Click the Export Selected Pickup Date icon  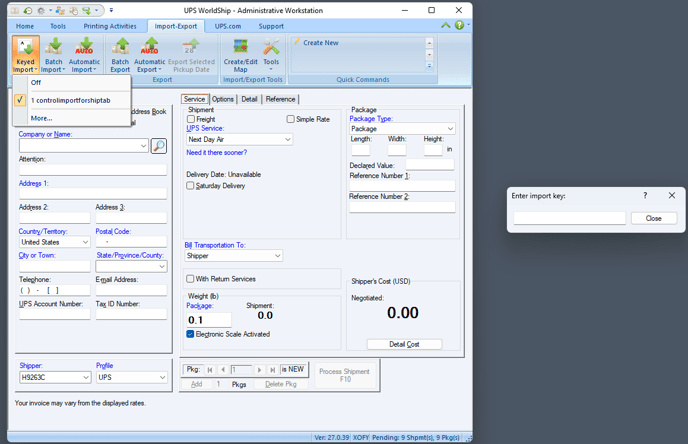pyautogui.click(x=191, y=54)
